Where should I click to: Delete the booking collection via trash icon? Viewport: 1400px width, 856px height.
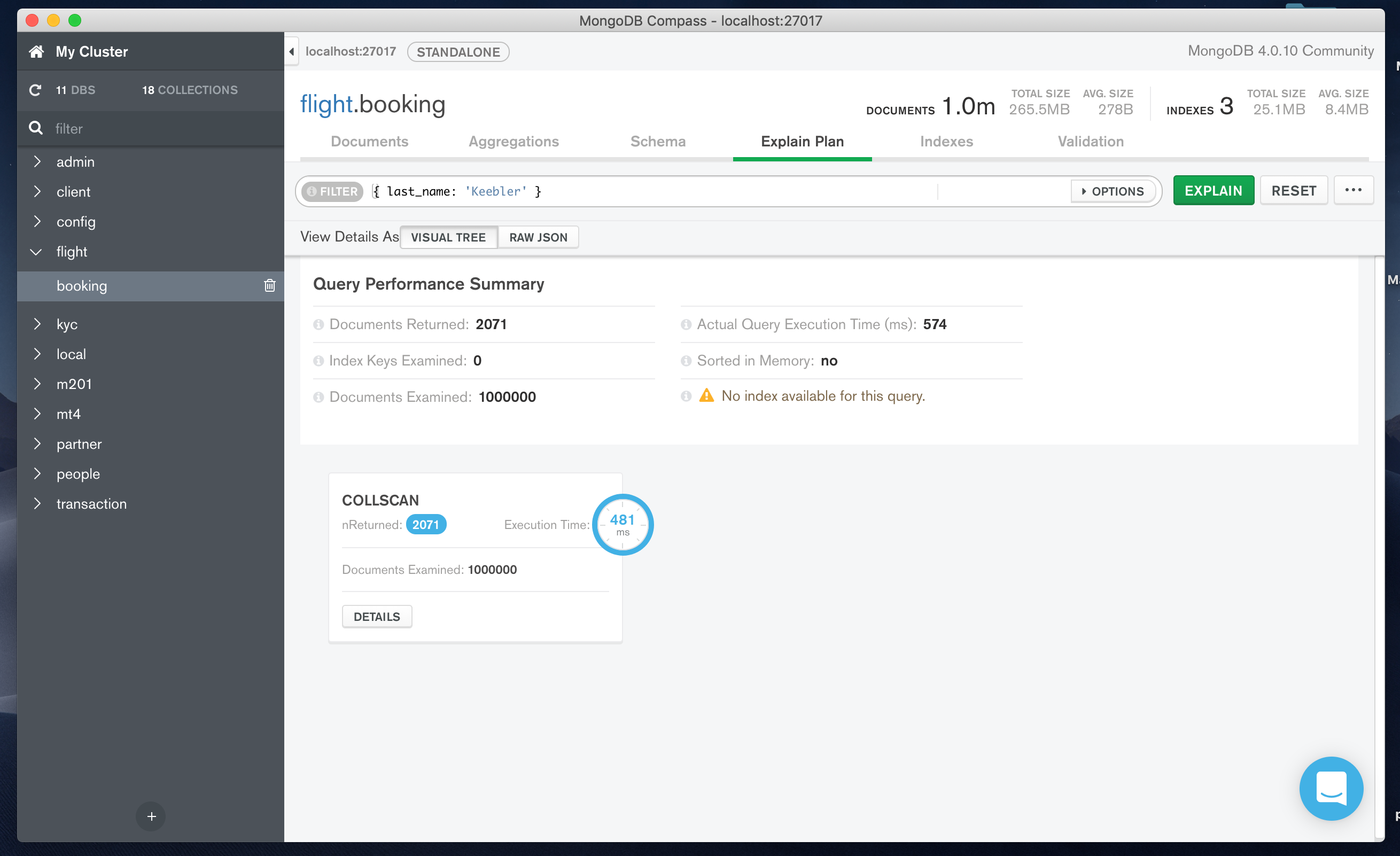[x=269, y=286]
